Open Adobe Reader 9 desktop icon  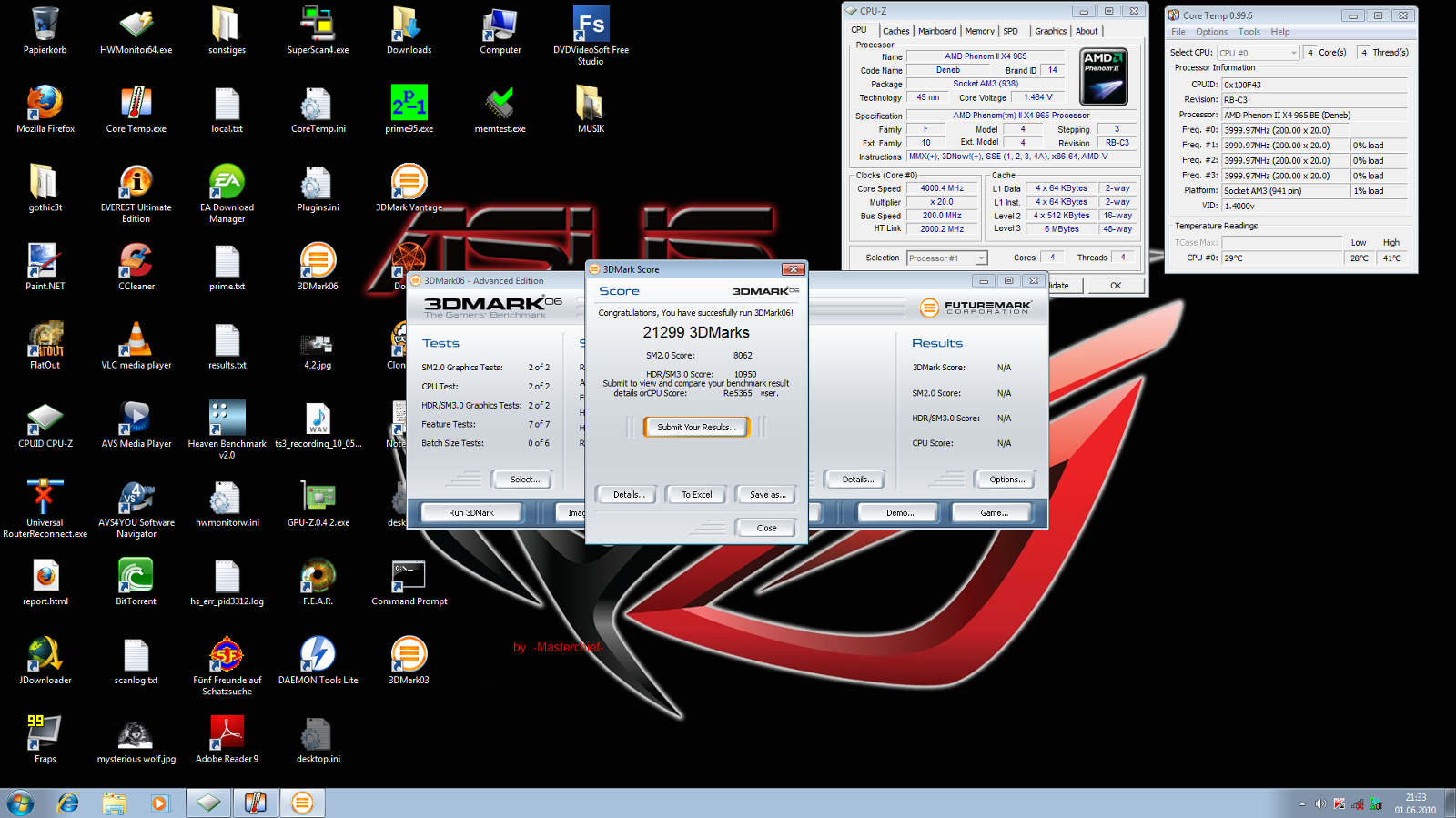pyautogui.click(x=227, y=740)
